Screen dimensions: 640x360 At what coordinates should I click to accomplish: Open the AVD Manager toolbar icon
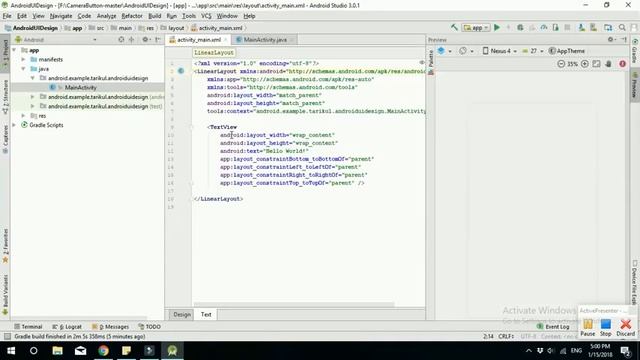581,27
